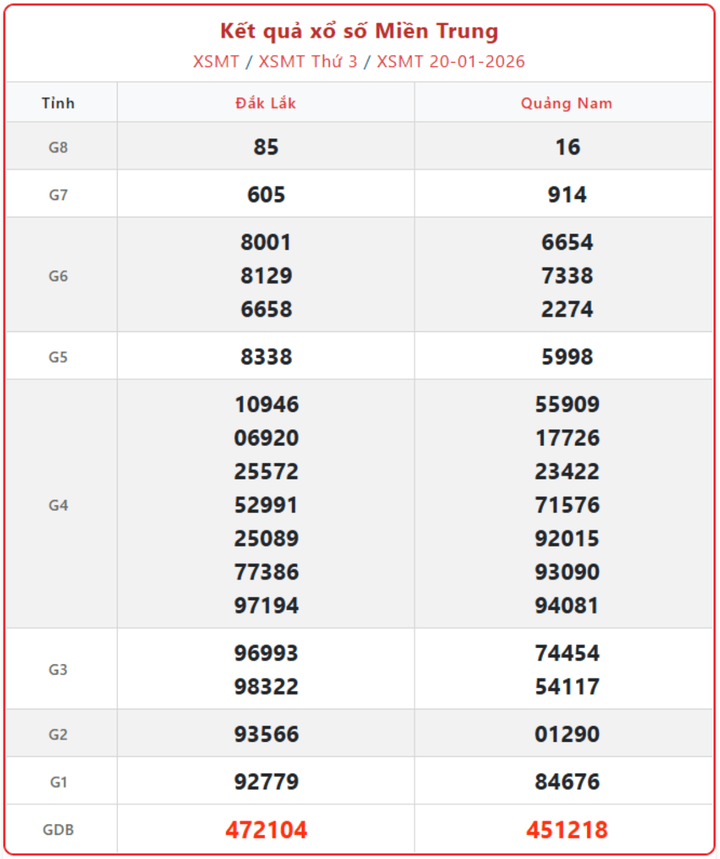720x859 pixels.
Task: Click the G8 row label
Action: [x=58, y=147]
